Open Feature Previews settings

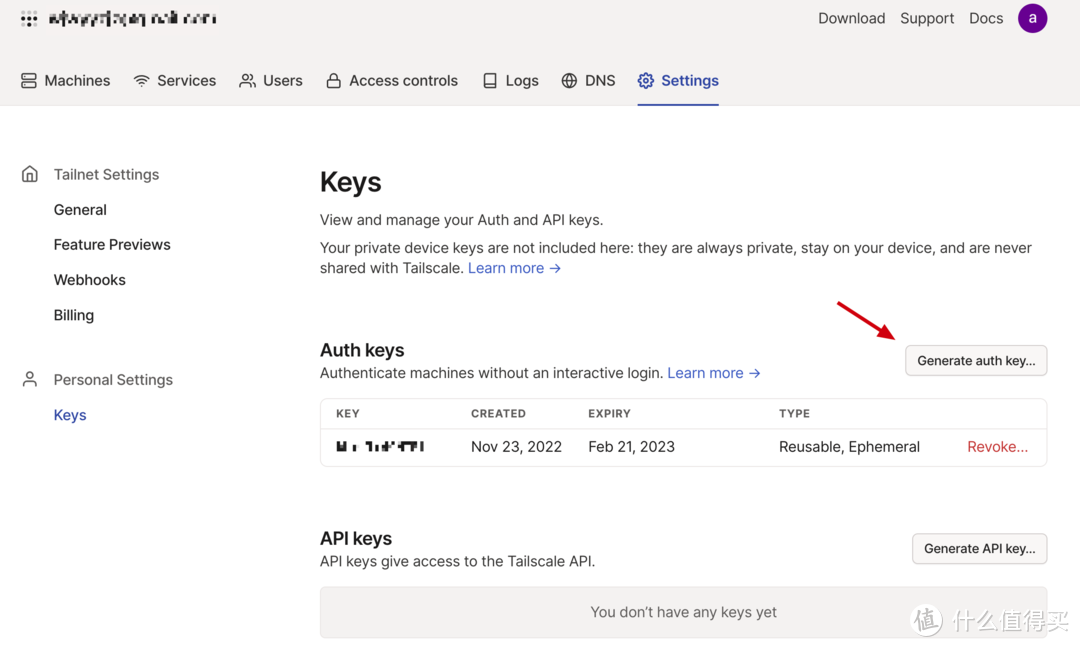click(x=112, y=245)
